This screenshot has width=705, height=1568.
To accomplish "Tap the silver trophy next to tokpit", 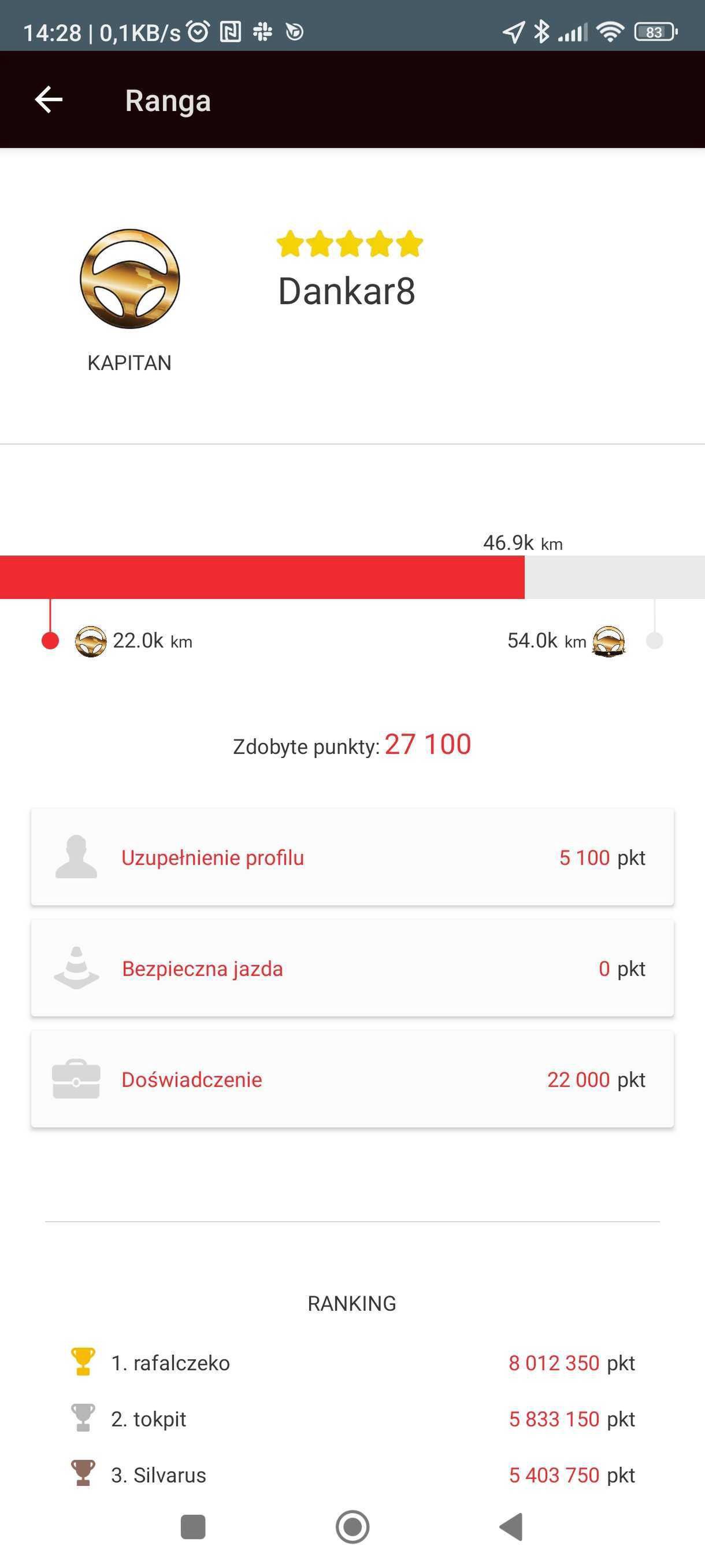I will (x=83, y=1418).
